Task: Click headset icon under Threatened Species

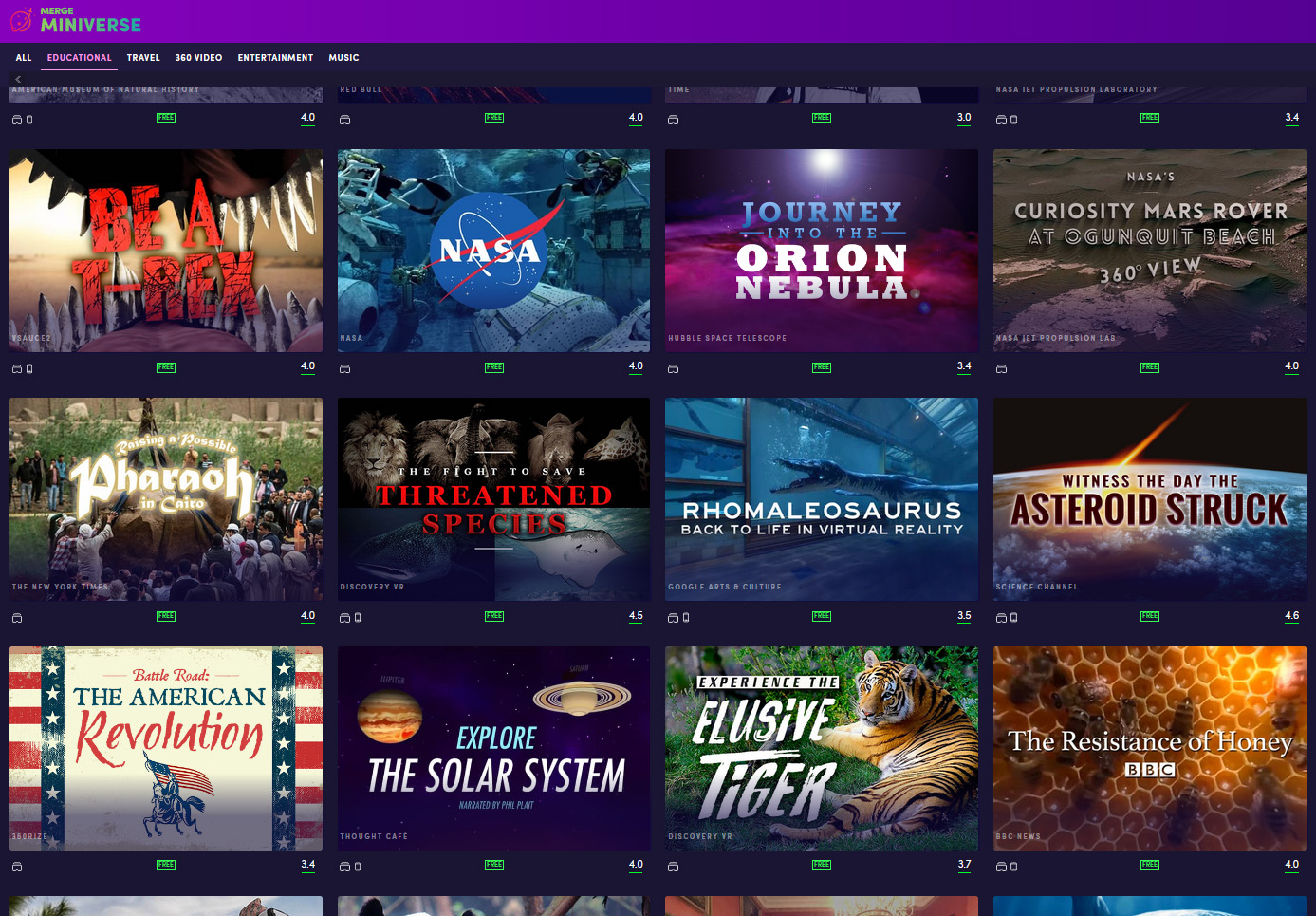Action: (344, 618)
